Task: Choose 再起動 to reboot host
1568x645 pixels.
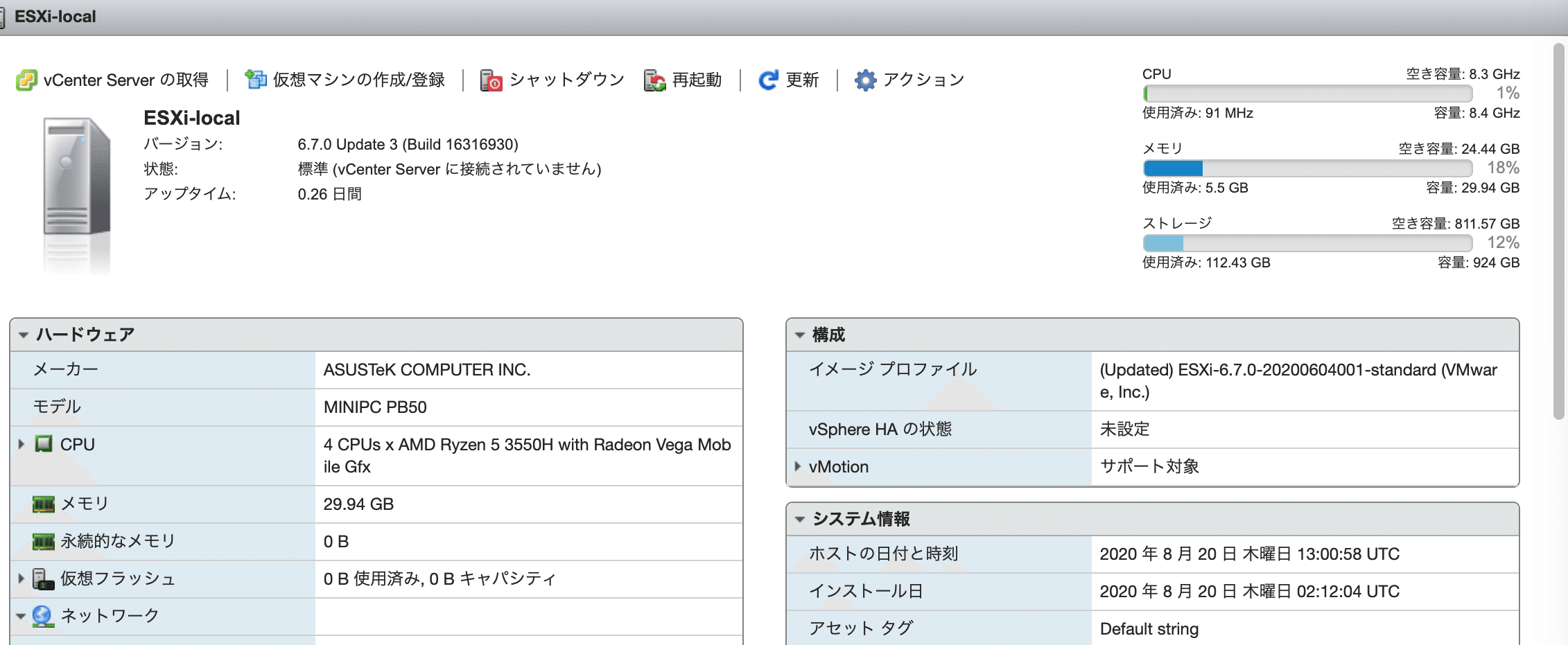Action: [697, 80]
